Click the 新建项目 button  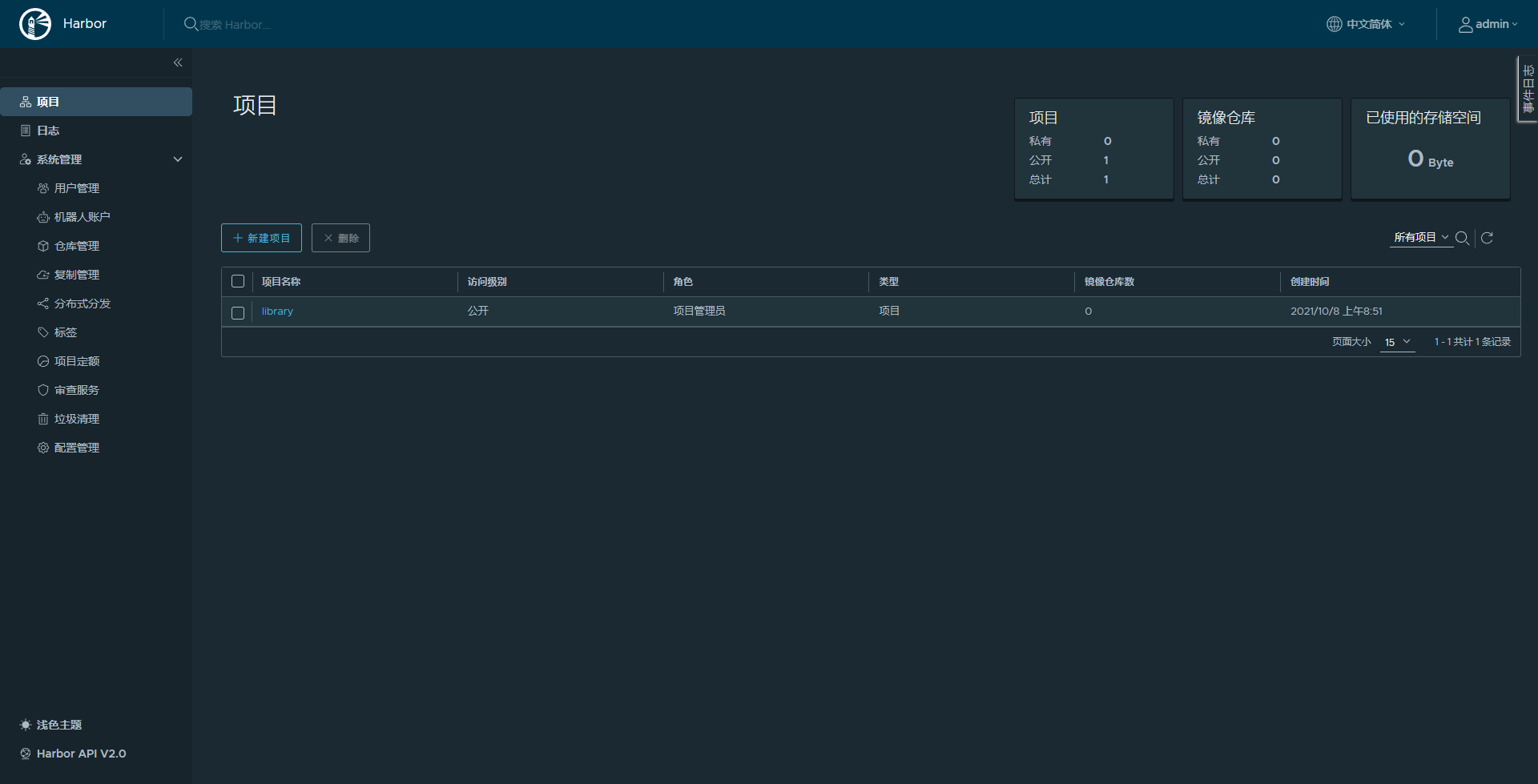[x=261, y=238]
